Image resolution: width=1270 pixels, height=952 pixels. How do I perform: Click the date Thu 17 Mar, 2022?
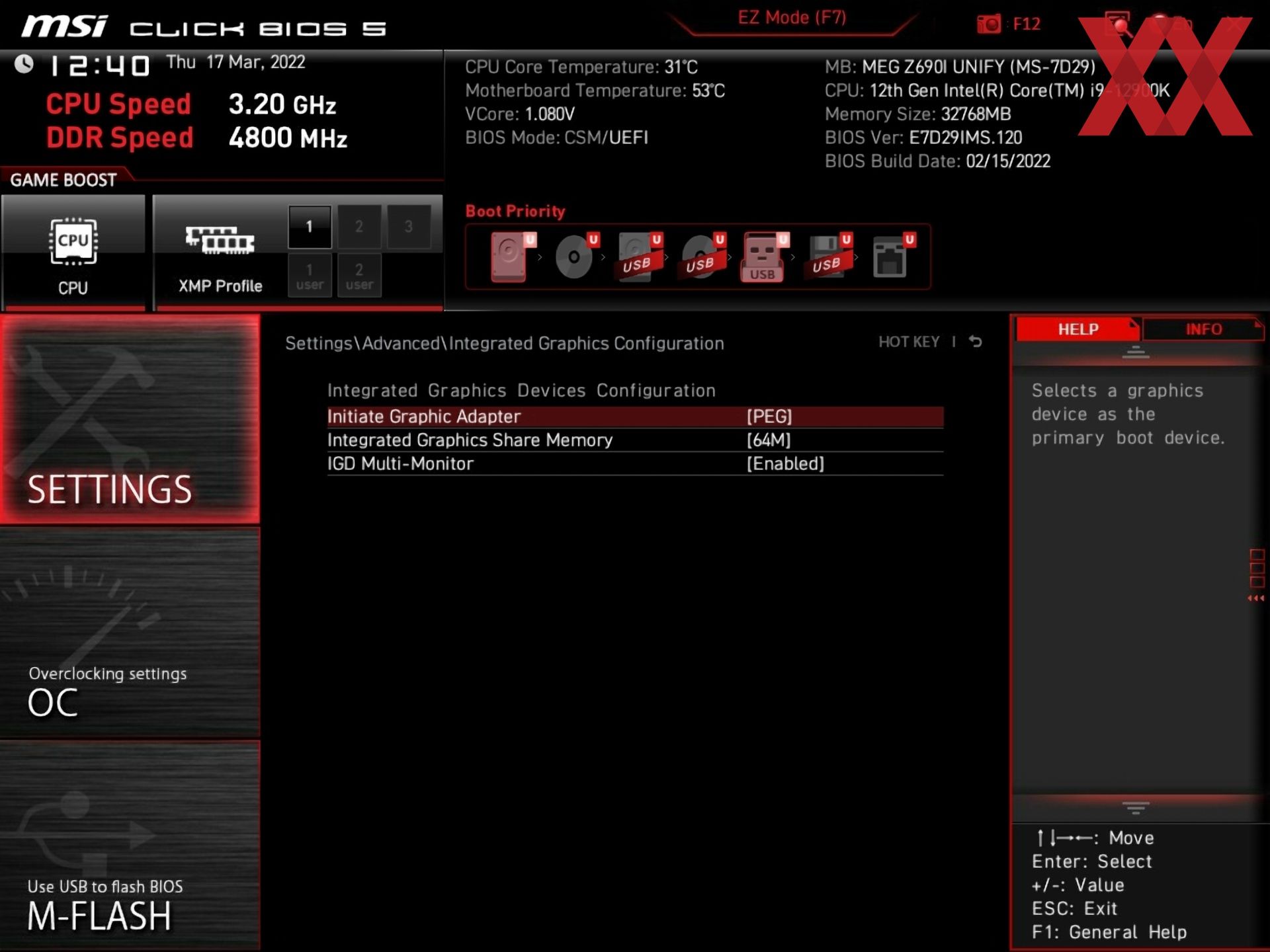235,62
